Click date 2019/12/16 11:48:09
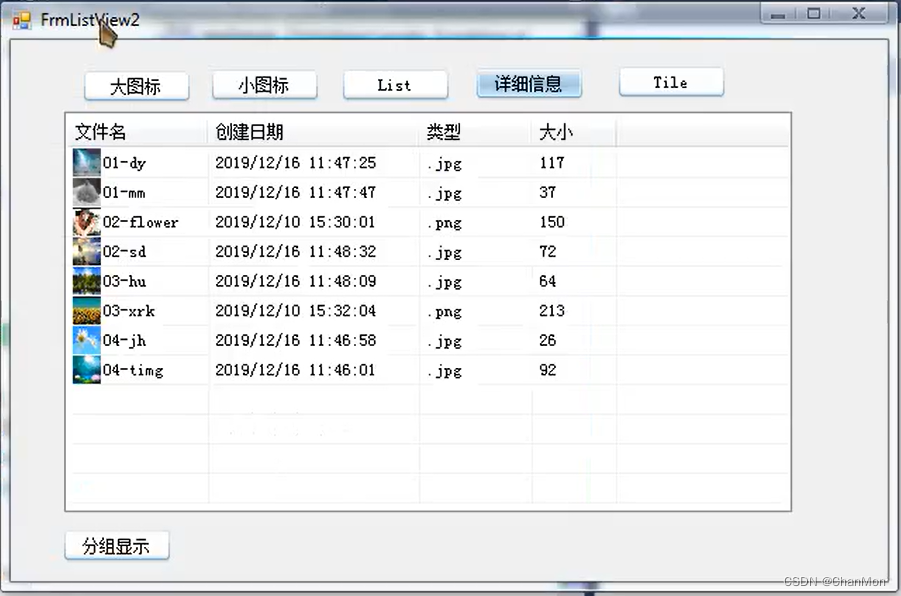Screen dimensions: 901x596 (x=295, y=281)
